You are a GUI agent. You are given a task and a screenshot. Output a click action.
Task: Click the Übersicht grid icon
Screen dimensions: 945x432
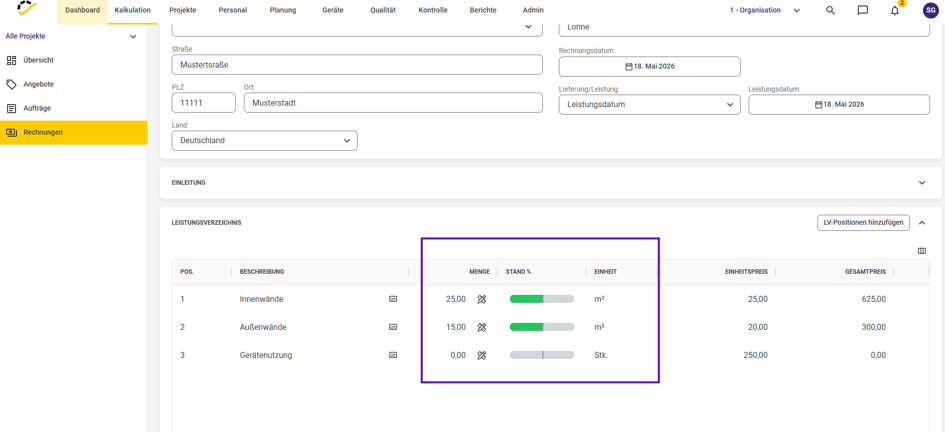coord(11,60)
